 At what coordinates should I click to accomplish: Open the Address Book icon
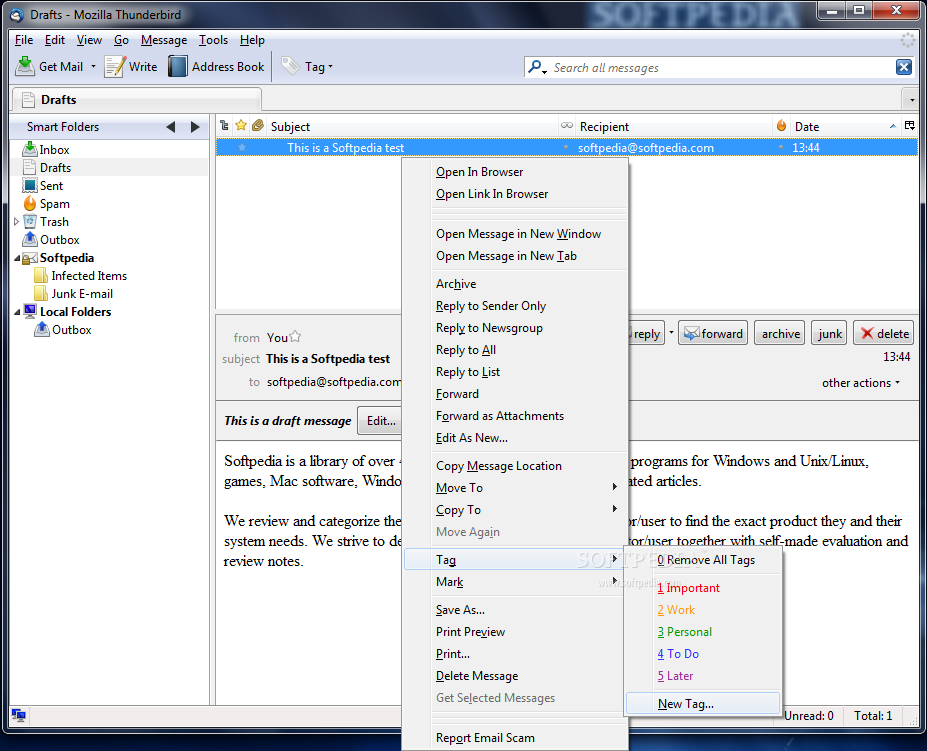point(177,66)
